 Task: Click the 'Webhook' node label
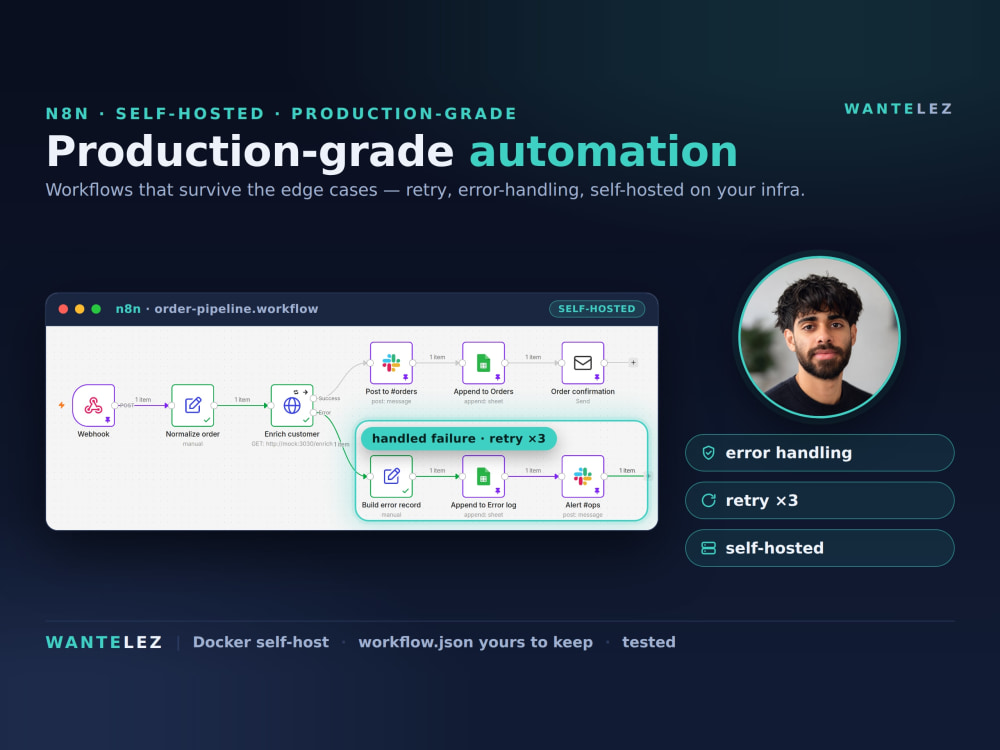93,434
